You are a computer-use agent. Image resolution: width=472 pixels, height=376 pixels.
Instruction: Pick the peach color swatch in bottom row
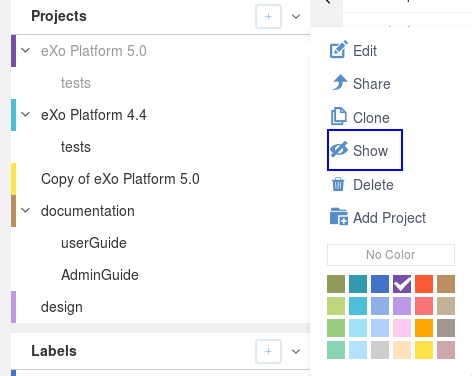pyautogui.click(x=402, y=350)
